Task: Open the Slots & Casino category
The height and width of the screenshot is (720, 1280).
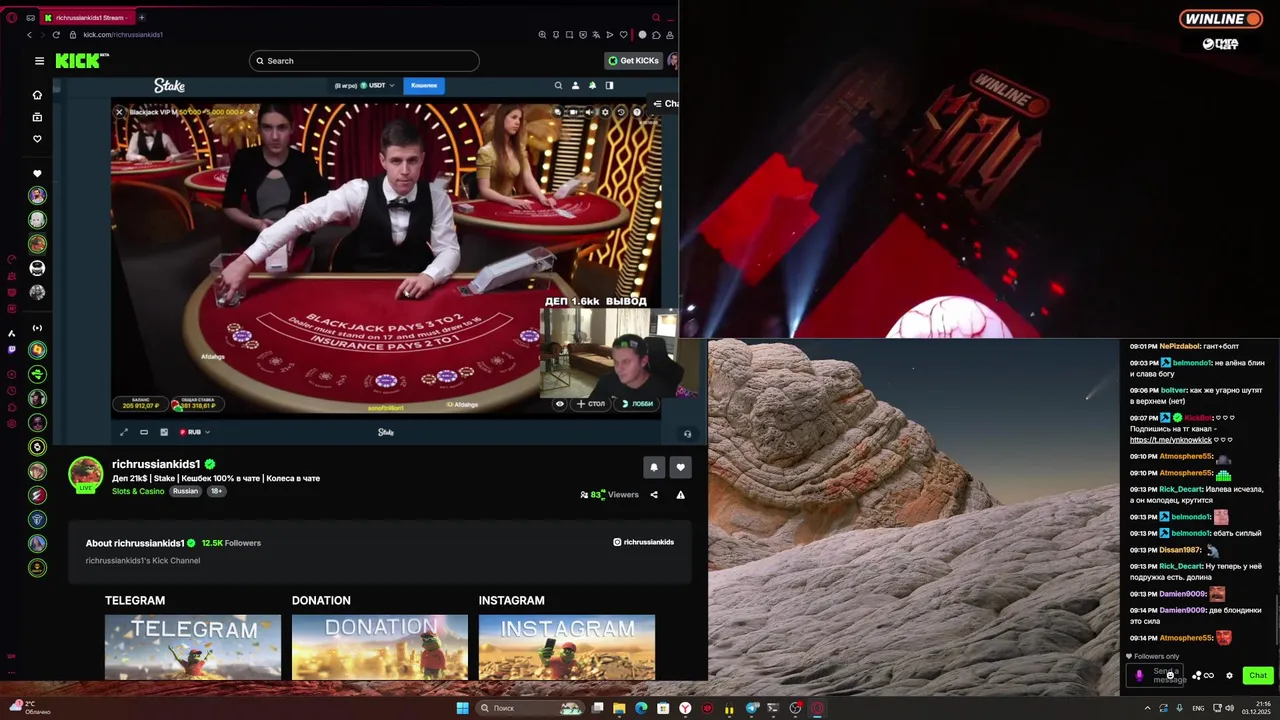Action: [x=138, y=491]
